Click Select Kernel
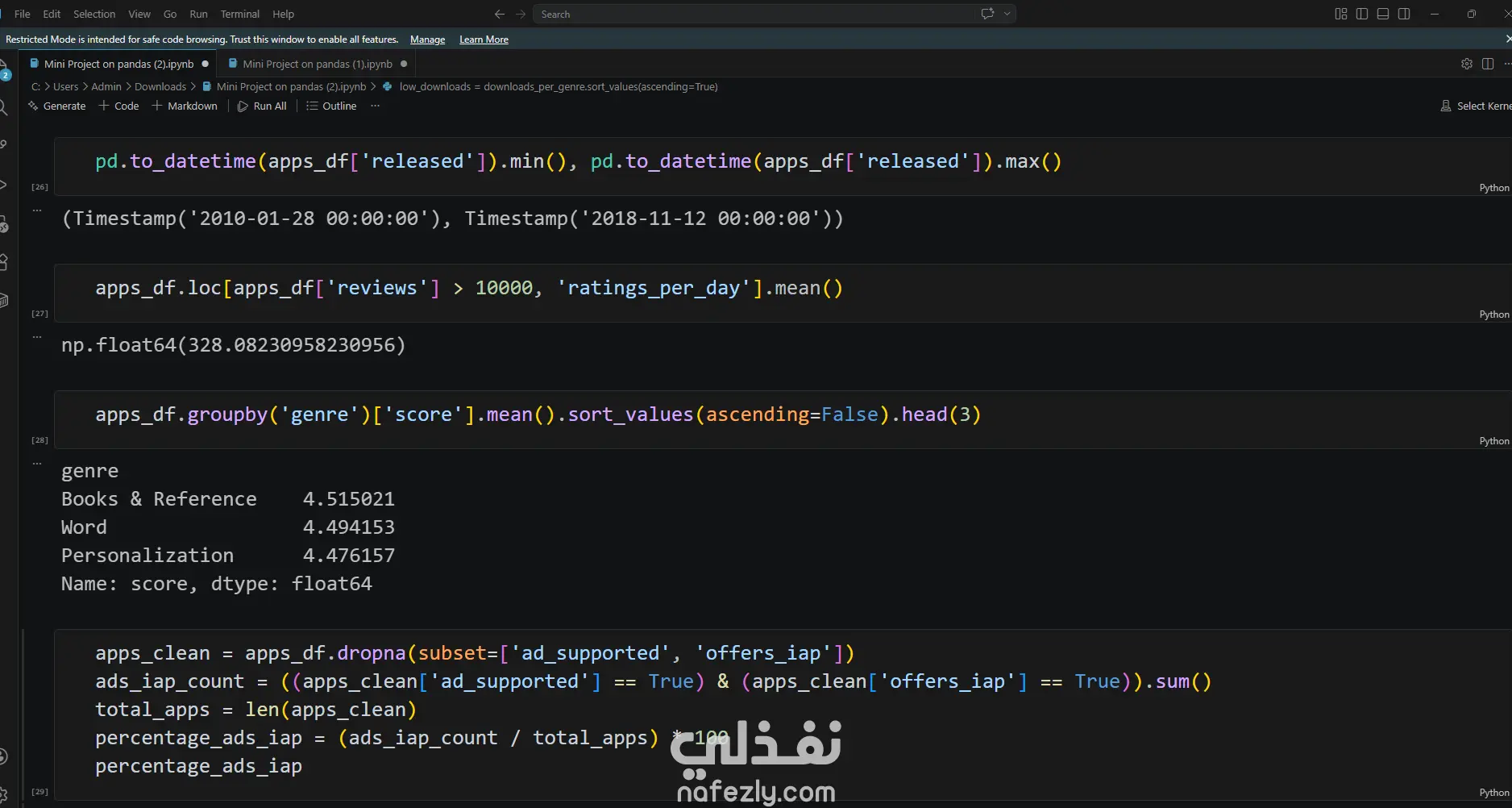 (1476, 106)
